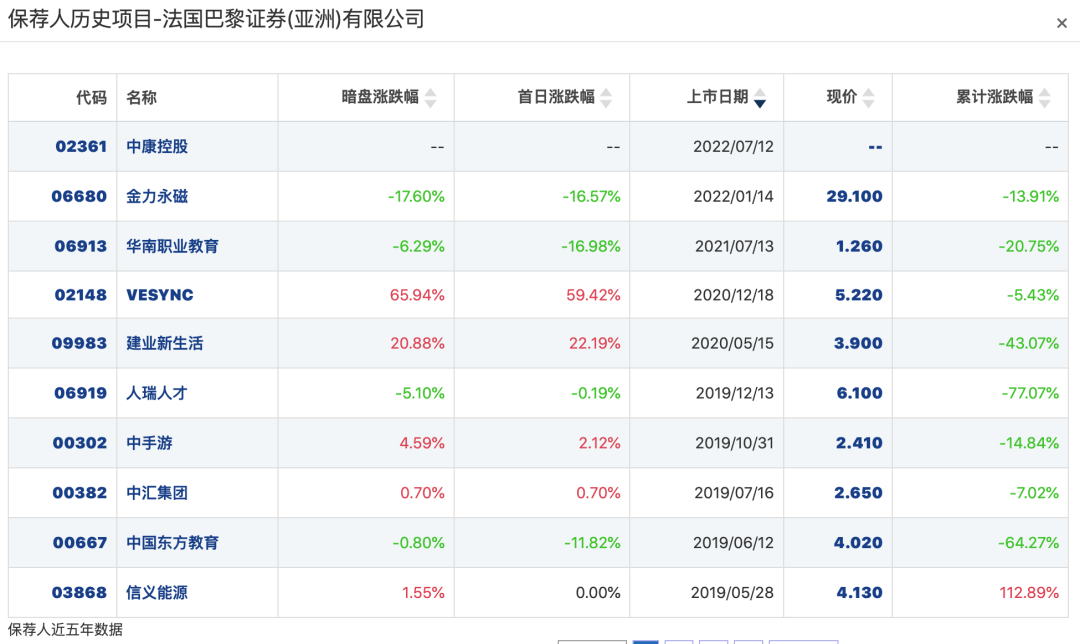Screen dimensions: 1080x644
Task: Open stock 建业新生活
Action: coord(165,343)
